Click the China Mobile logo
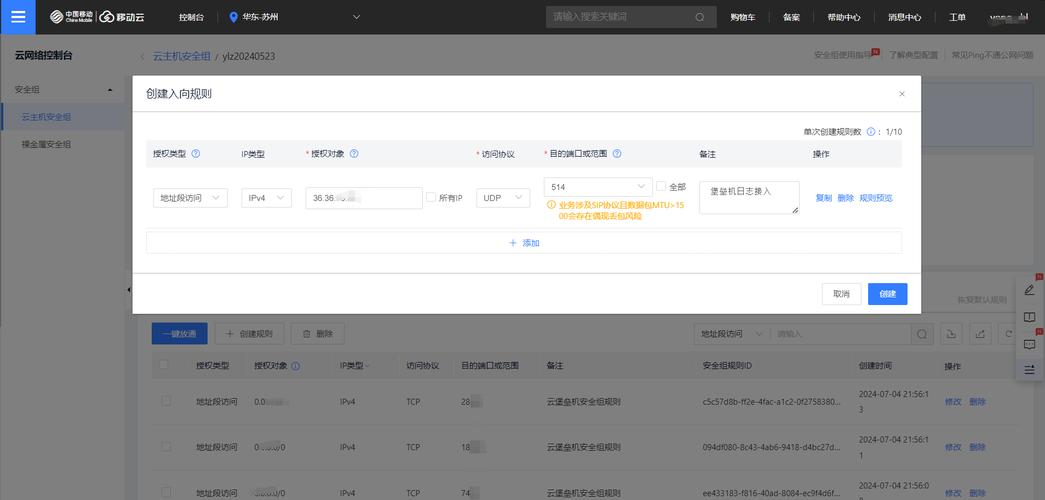The height and width of the screenshot is (500, 1045). point(72,17)
